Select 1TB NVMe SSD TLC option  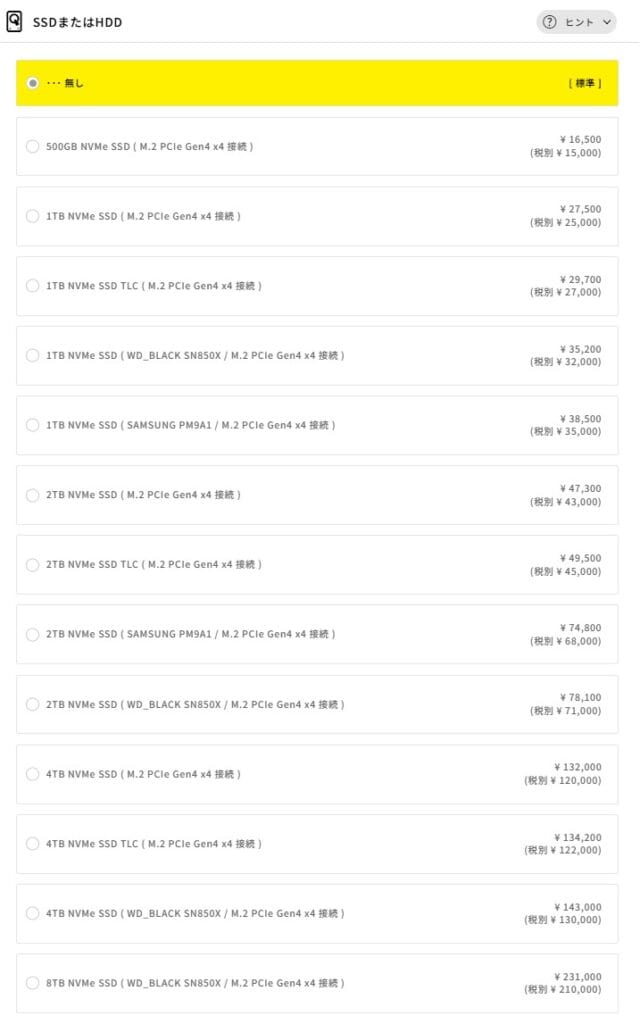[33, 286]
